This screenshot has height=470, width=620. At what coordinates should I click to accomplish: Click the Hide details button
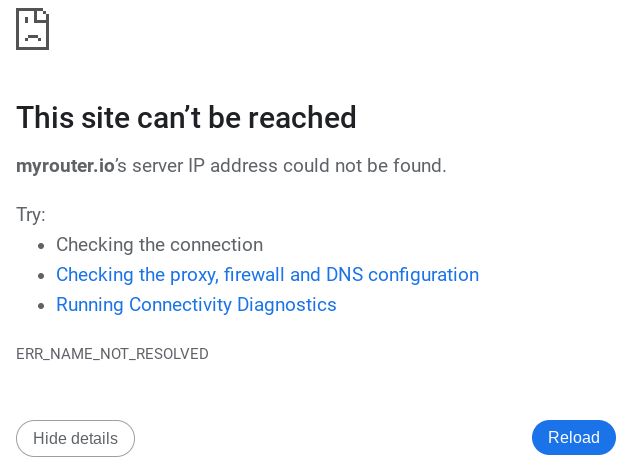click(75, 438)
